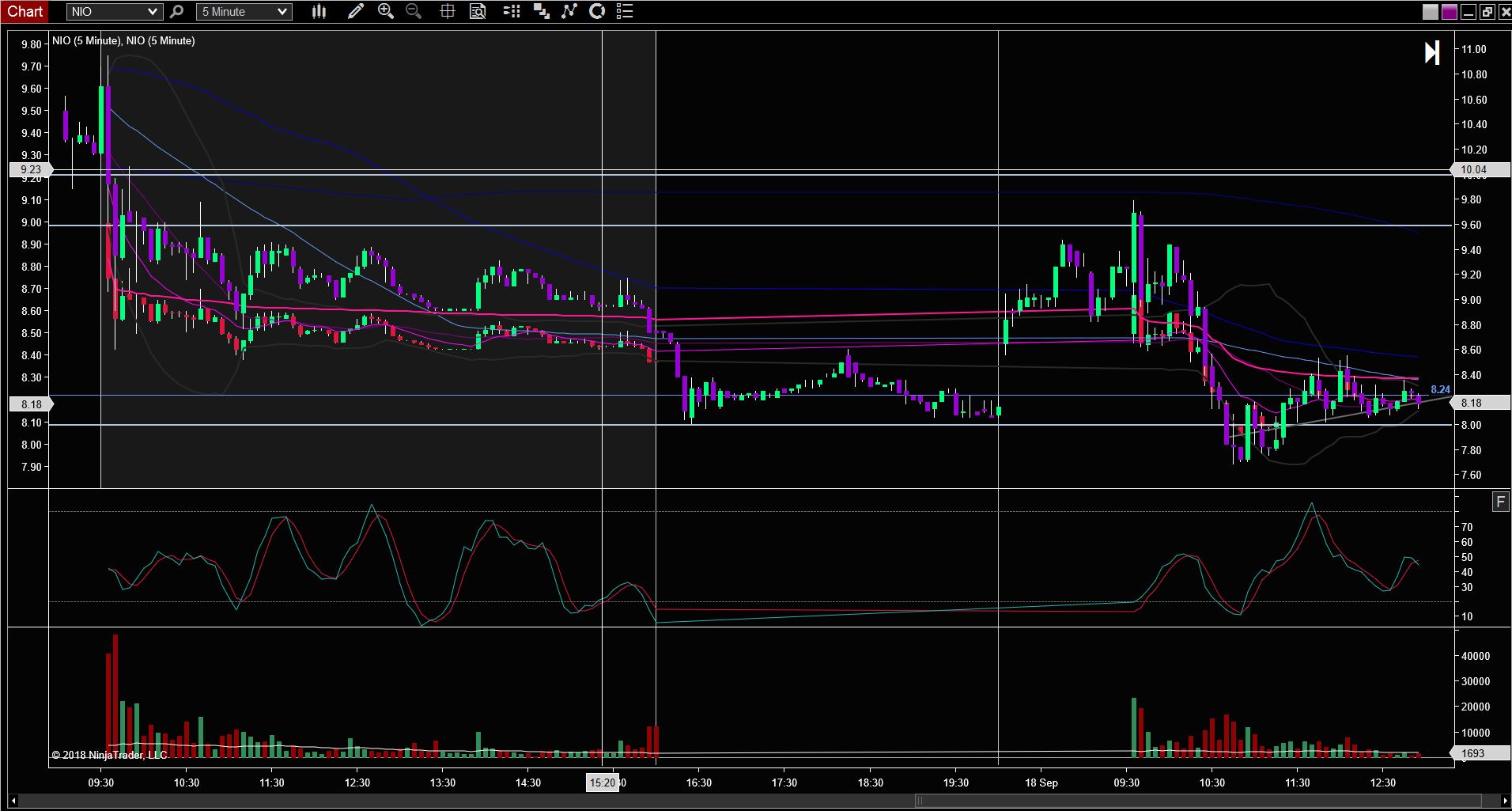Click the 8.24 blue price label
This screenshot has width=1512, height=811.
pos(1440,389)
